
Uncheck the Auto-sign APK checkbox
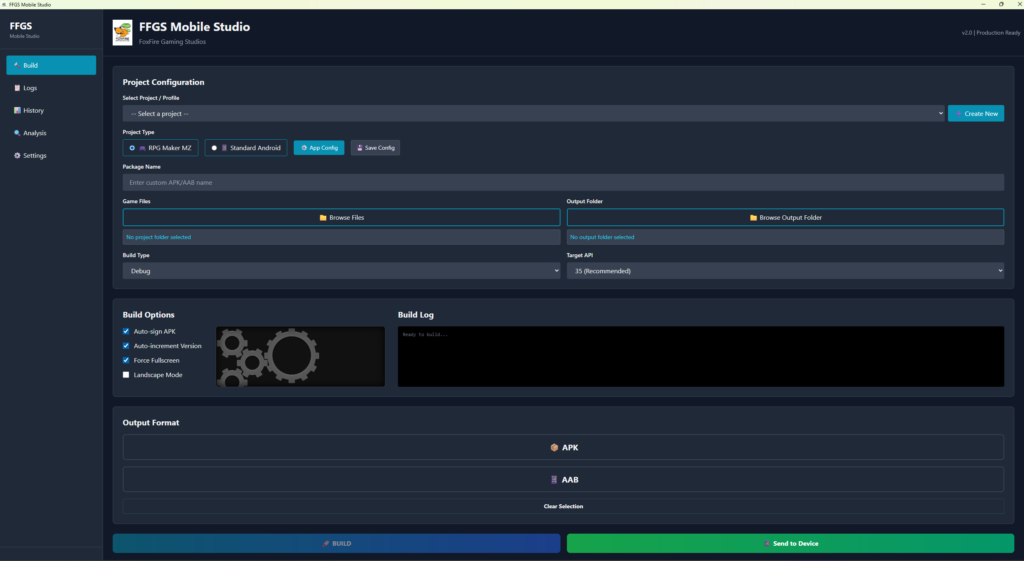[126, 331]
